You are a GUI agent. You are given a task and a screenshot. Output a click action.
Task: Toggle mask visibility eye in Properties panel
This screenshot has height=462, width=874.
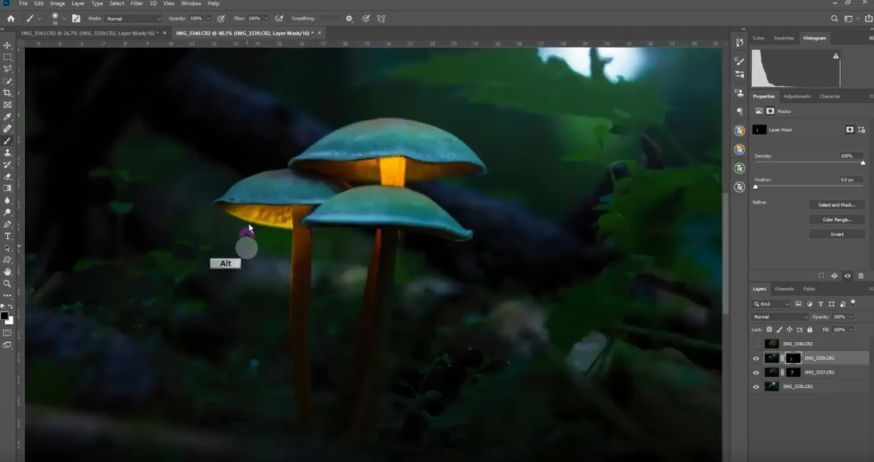848,276
